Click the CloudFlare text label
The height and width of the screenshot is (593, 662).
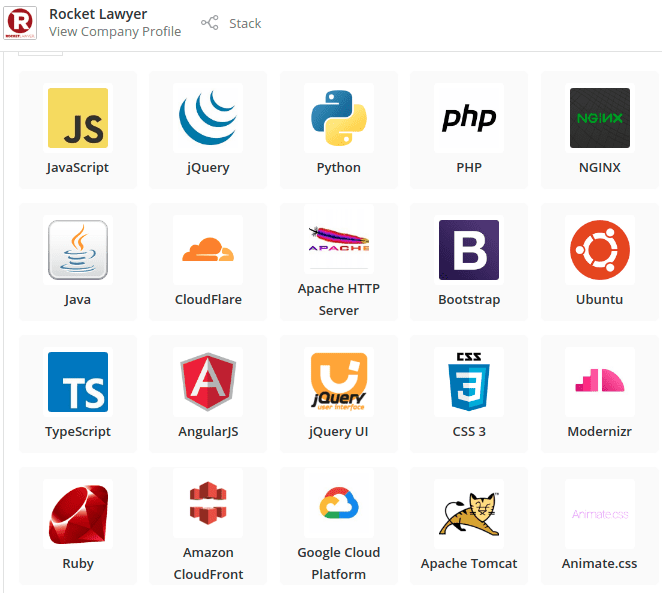[208, 300]
